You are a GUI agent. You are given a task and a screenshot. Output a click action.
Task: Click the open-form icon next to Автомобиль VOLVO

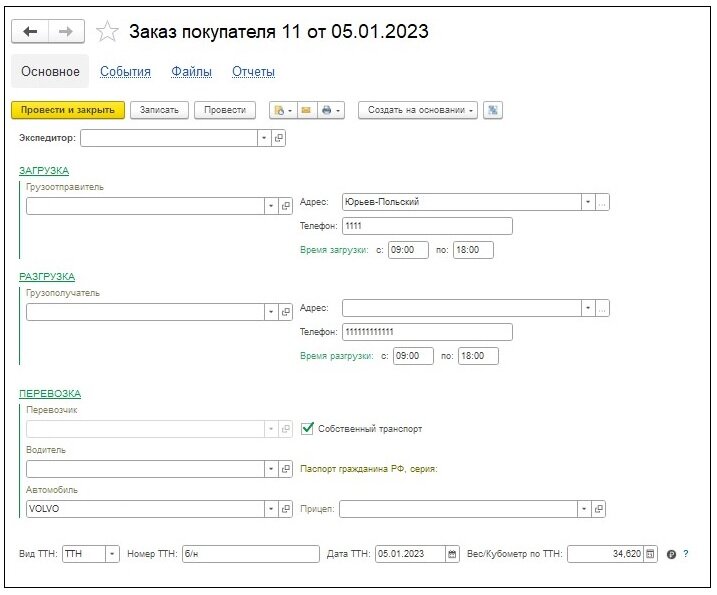286,509
